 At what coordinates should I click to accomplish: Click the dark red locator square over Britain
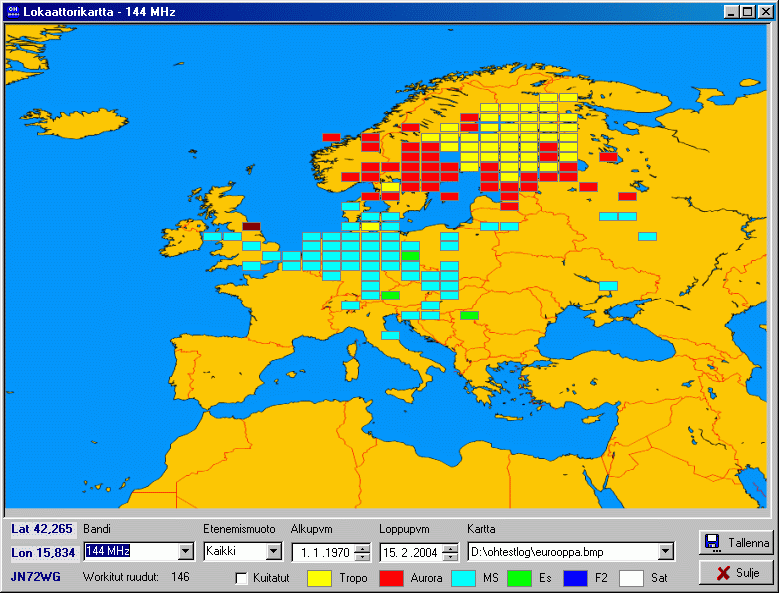(x=251, y=226)
